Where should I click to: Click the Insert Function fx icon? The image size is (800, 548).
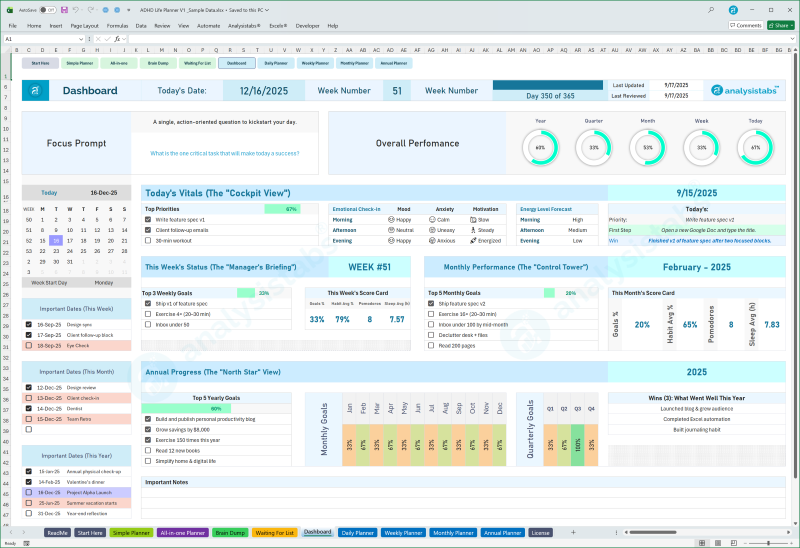(x=116, y=39)
